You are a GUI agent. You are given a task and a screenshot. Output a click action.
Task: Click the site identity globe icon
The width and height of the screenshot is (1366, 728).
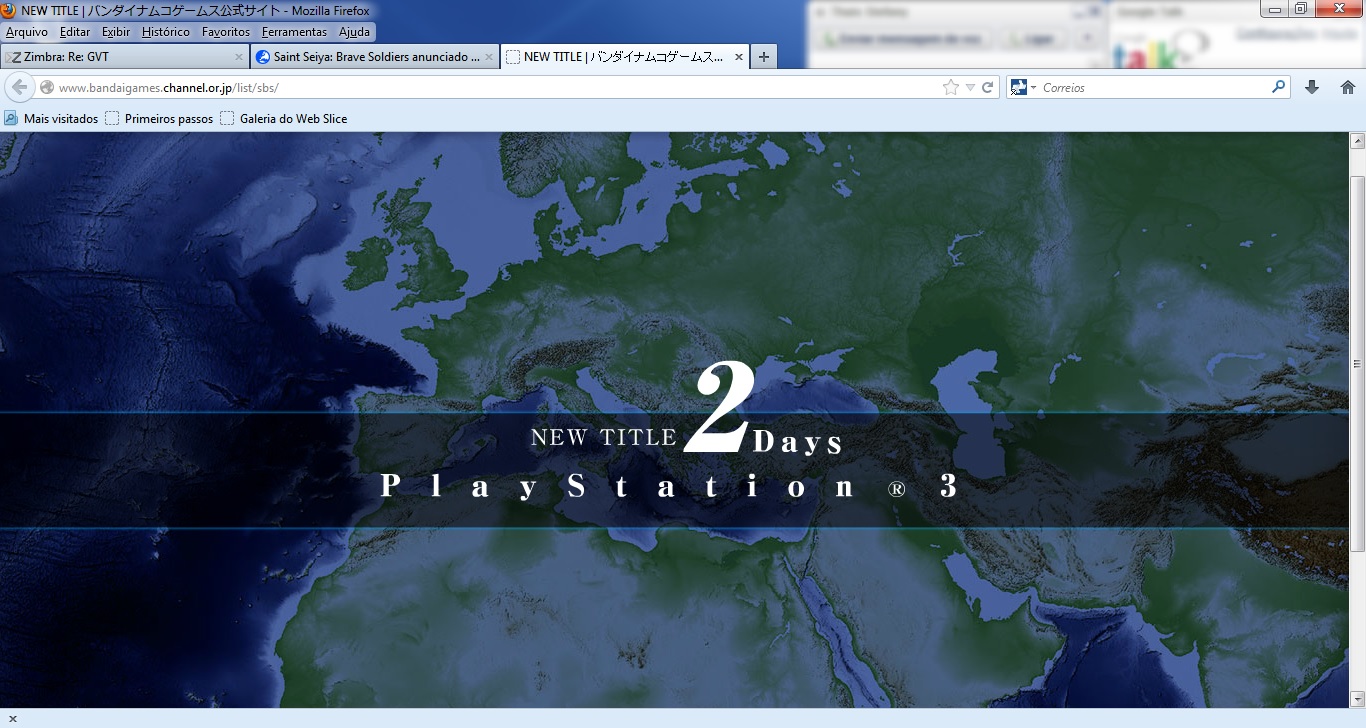pyautogui.click(x=47, y=88)
